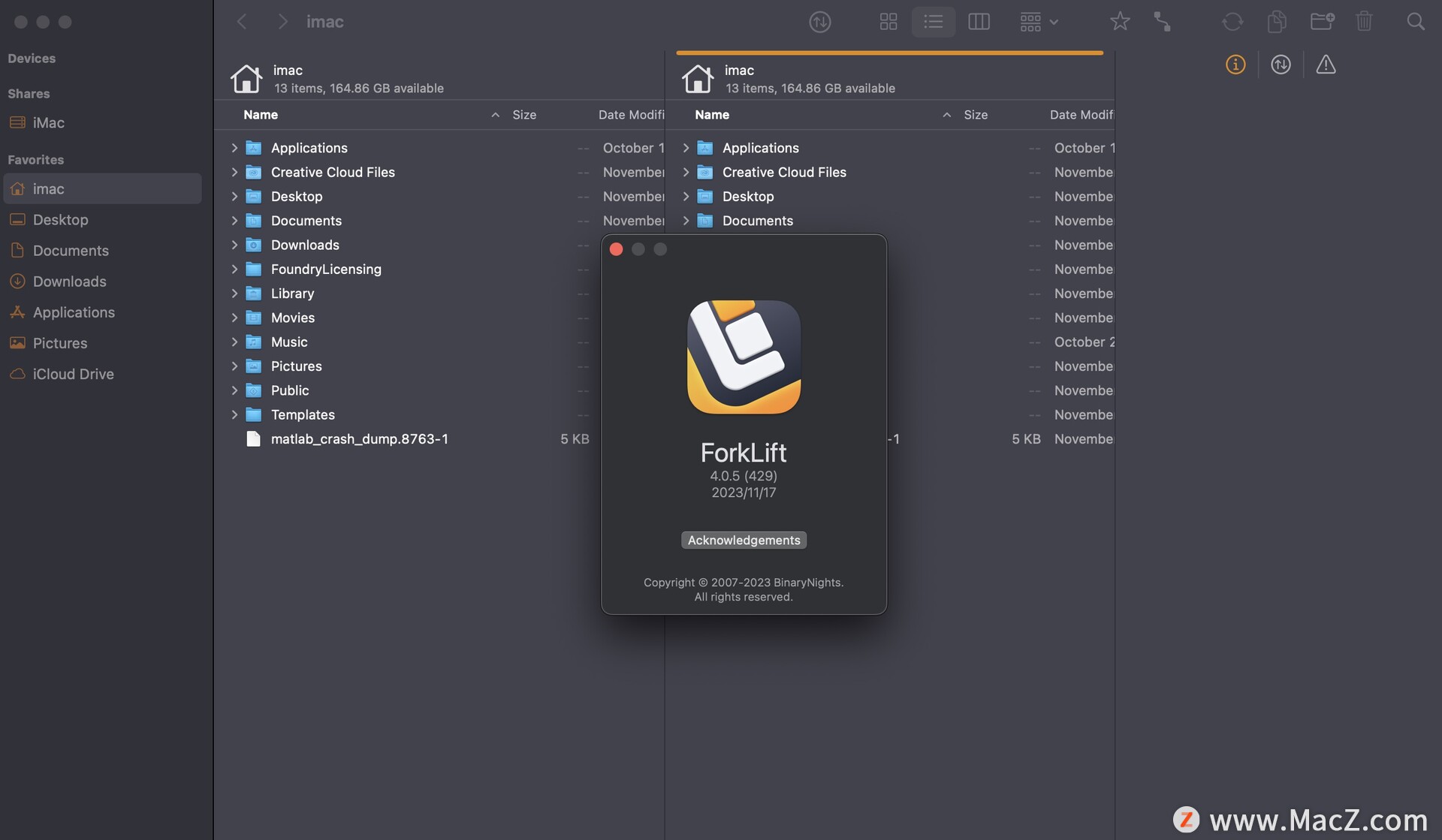The height and width of the screenshot is (840, 1442).
Task: Open Pictures in Favorites sidebar
Action: 102,342
